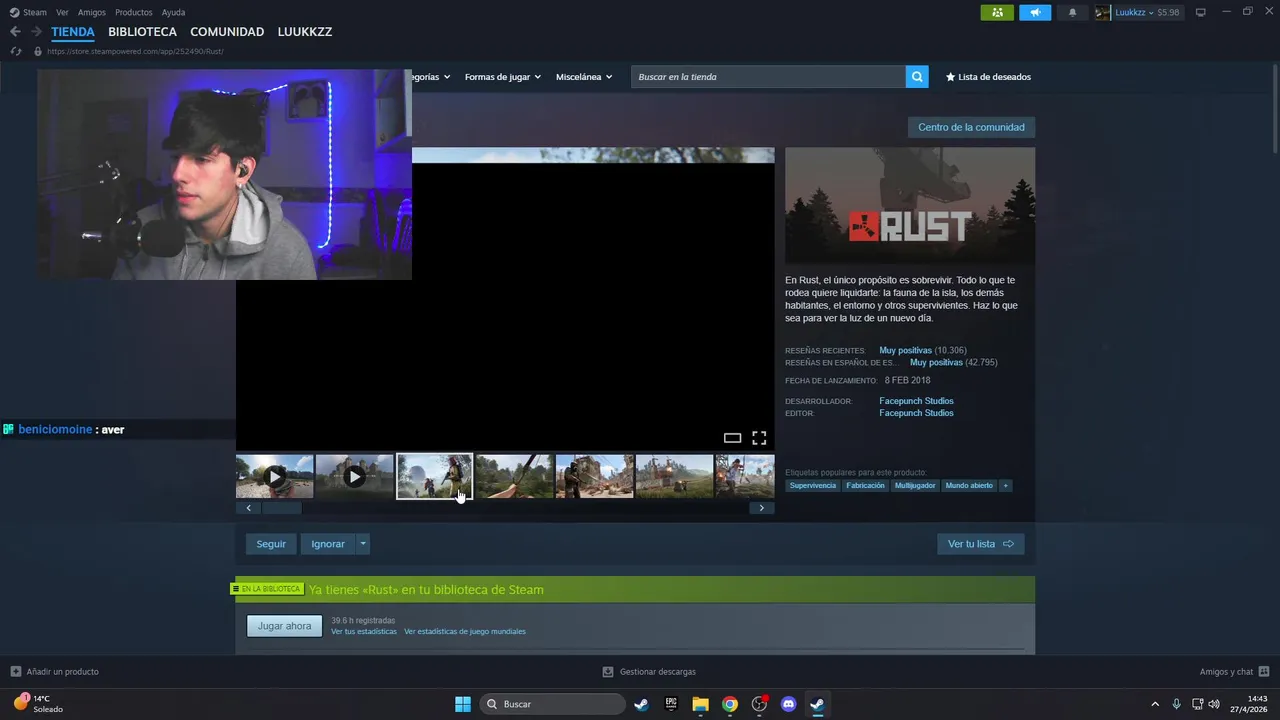Reload the store page

(15, 51)
